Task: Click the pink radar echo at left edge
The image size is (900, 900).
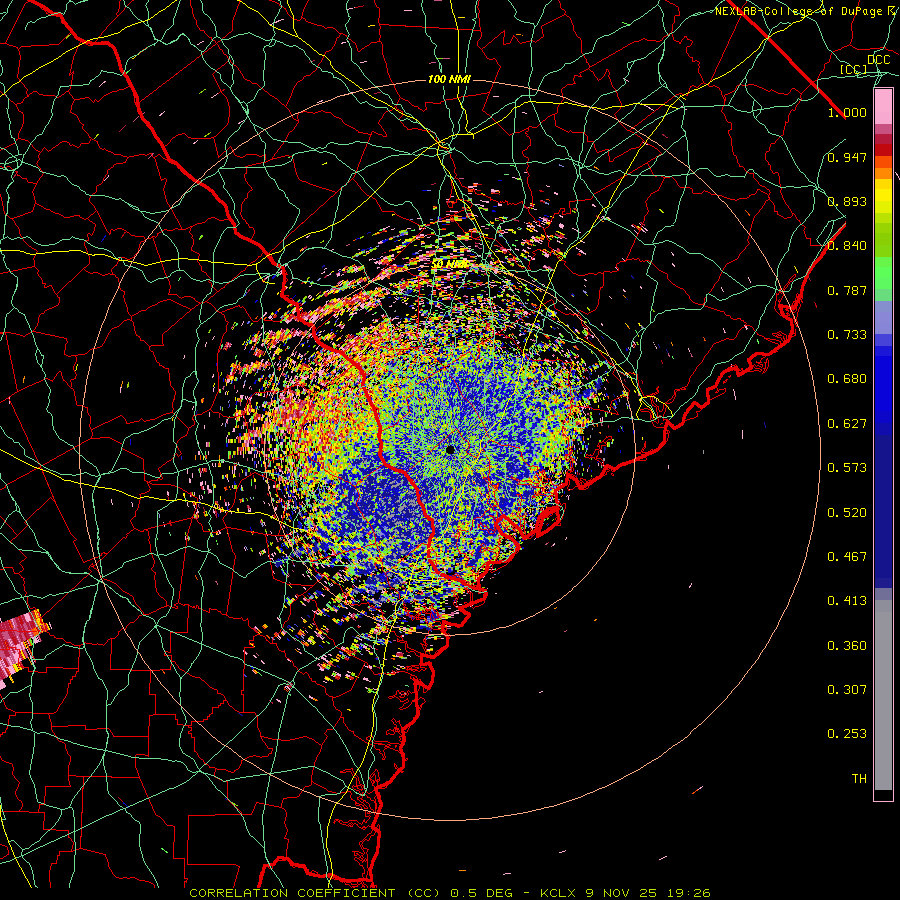Action: (20, 644)
